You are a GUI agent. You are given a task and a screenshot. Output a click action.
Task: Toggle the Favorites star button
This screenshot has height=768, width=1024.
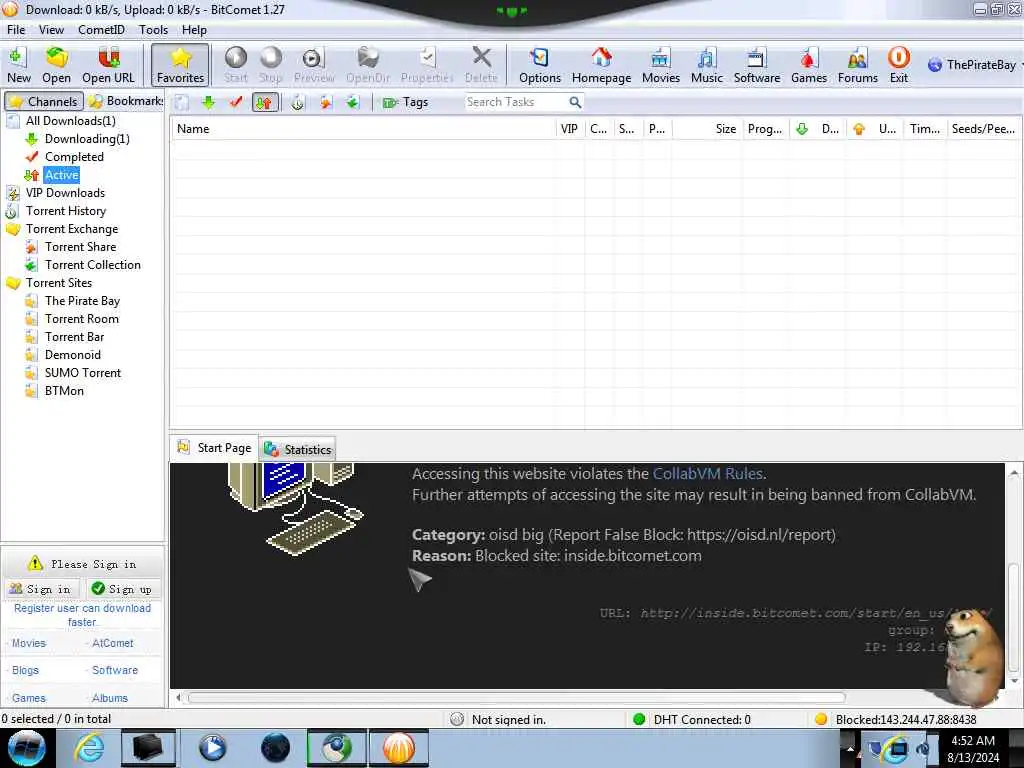180,65
